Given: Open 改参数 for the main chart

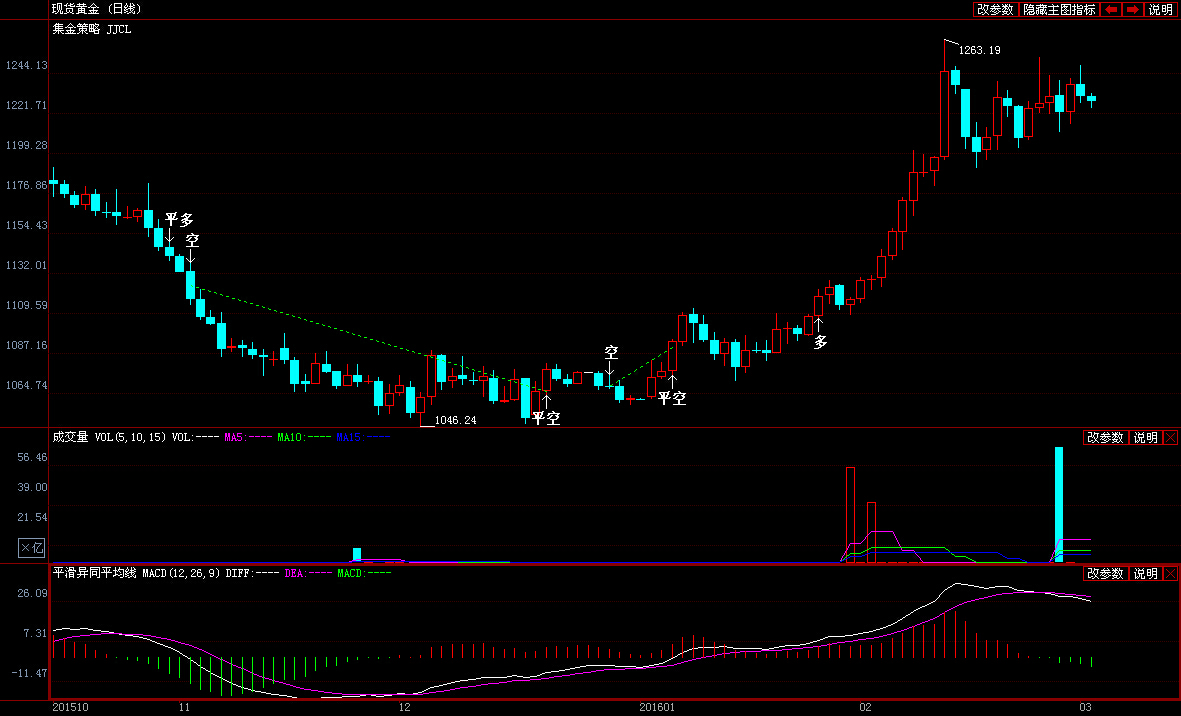Looking at the screenshot, I should (995, 10).
